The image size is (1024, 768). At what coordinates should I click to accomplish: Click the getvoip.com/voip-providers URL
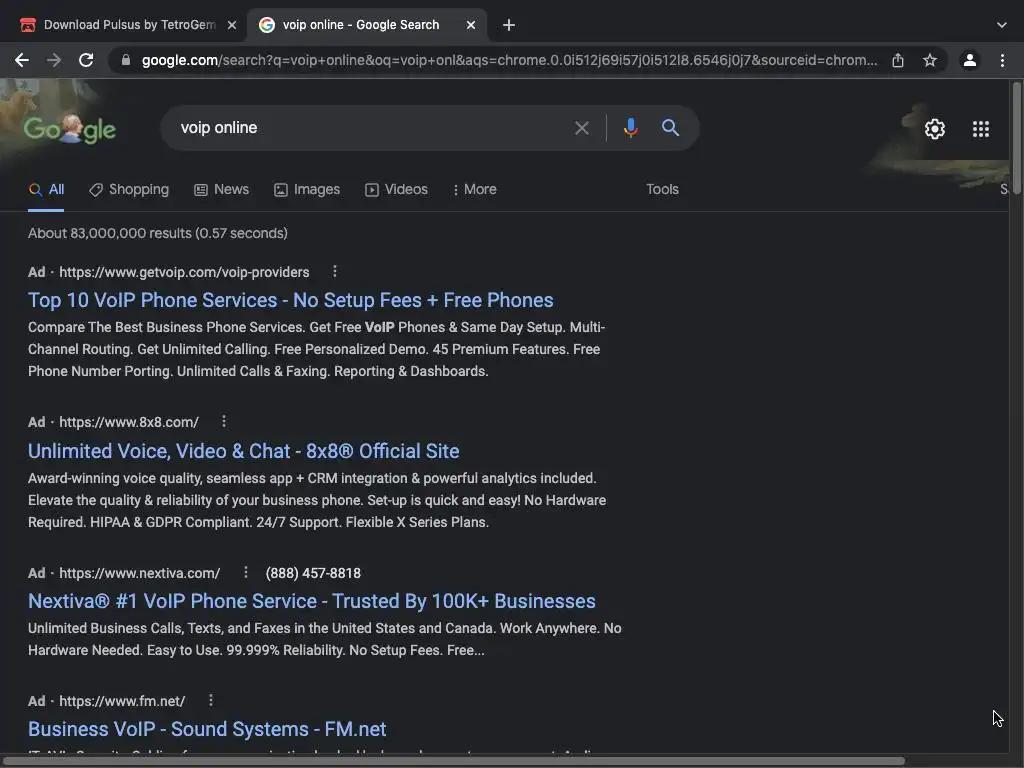tap(184, 272)
